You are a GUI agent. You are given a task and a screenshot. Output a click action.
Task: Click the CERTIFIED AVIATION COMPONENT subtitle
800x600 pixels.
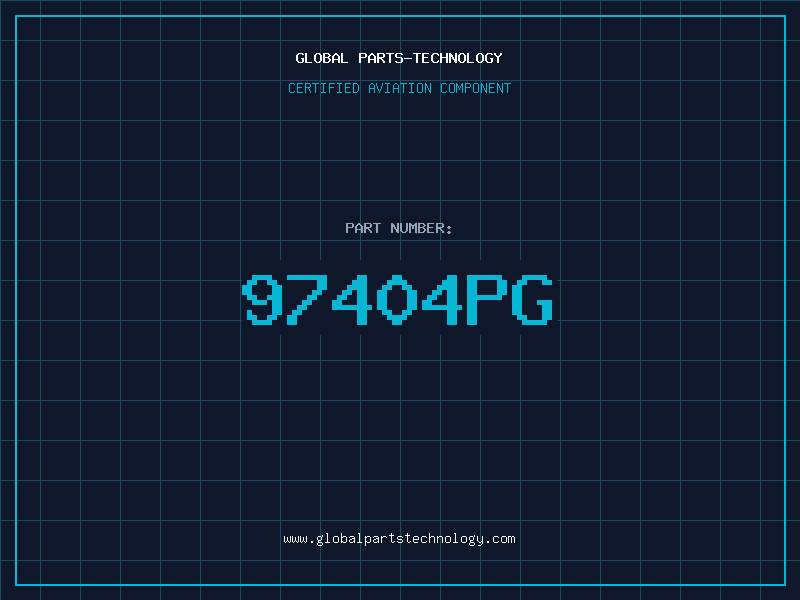[x=399, y=88]
